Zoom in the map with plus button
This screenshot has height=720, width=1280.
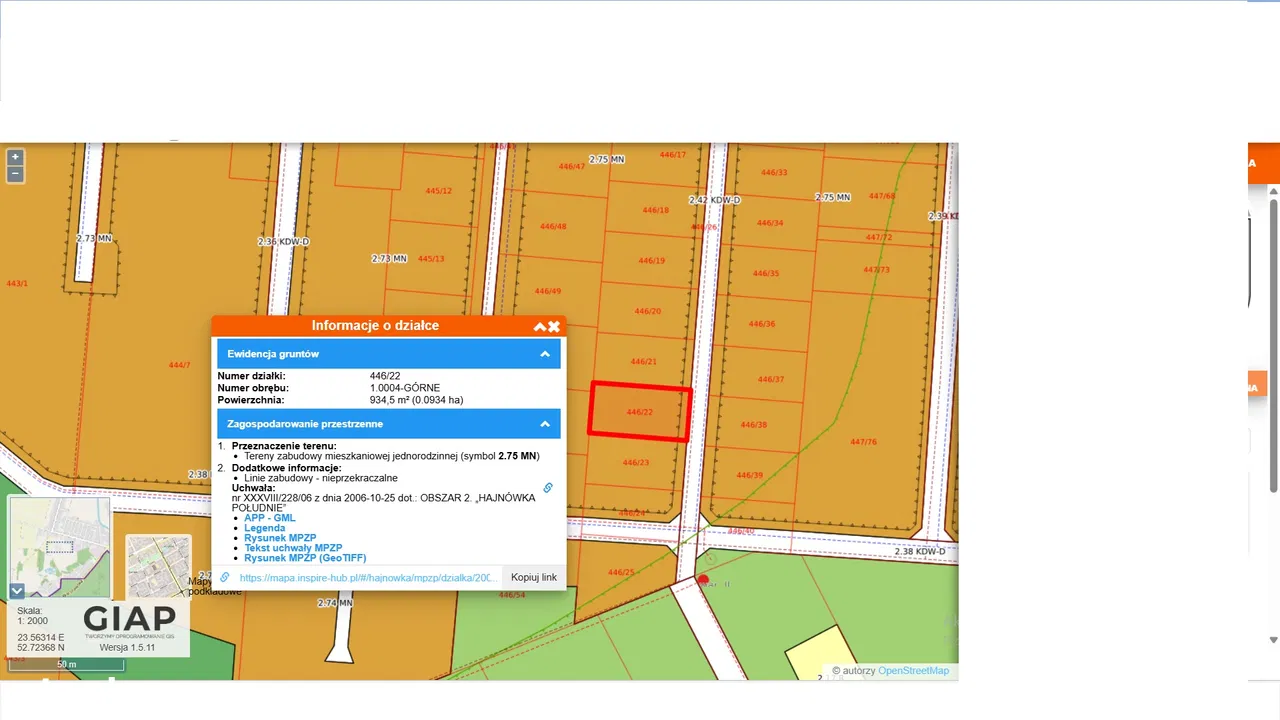(x=15, y=157)
